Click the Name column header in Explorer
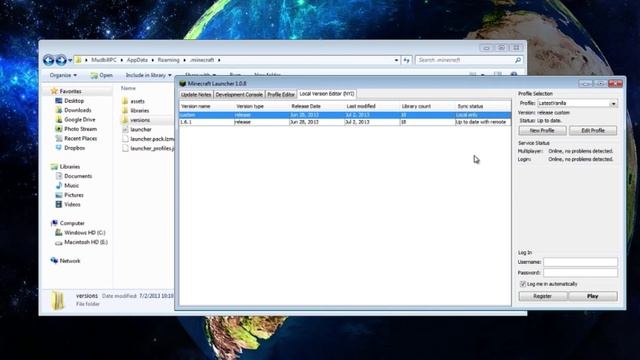Viewport: 640px width, 360px height. [x=128, y=88]
